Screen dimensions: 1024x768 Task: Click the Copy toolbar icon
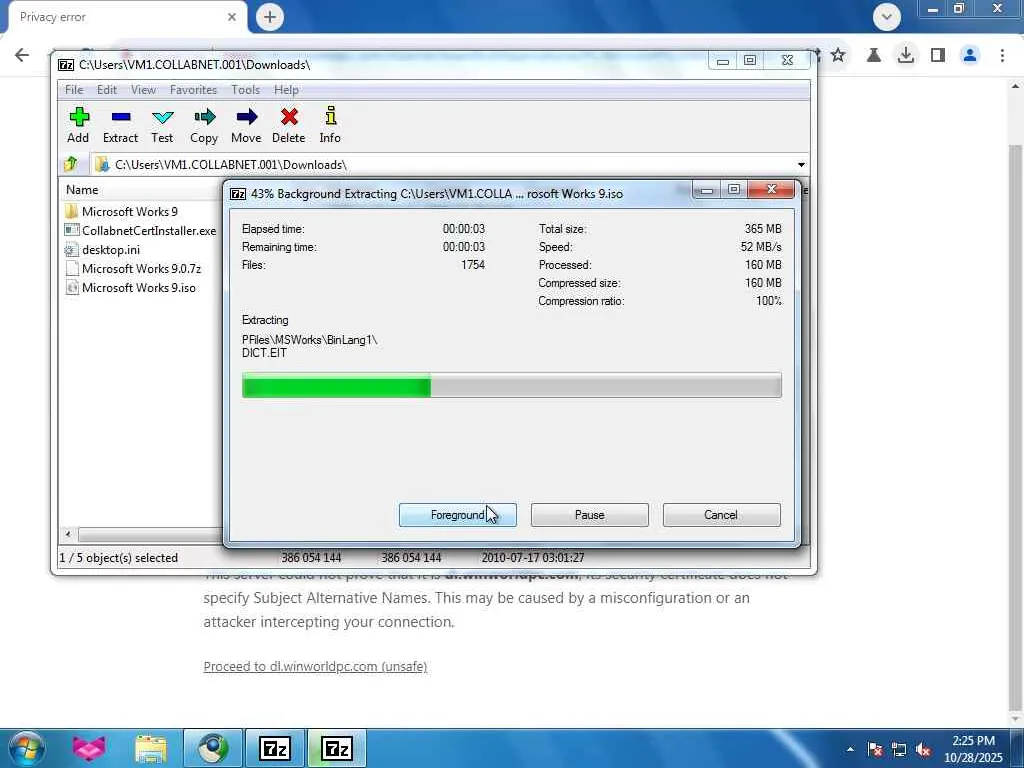tap(204, 125)
